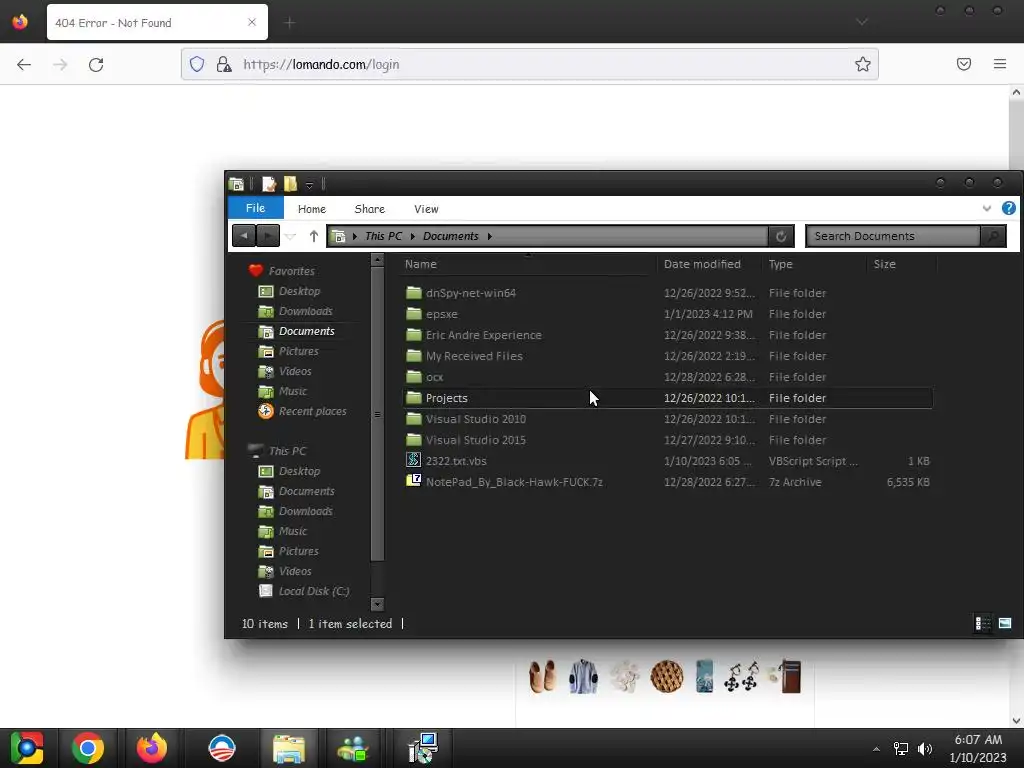Save page to Pocket icon

pyautogui.click(x=963, y=64)
